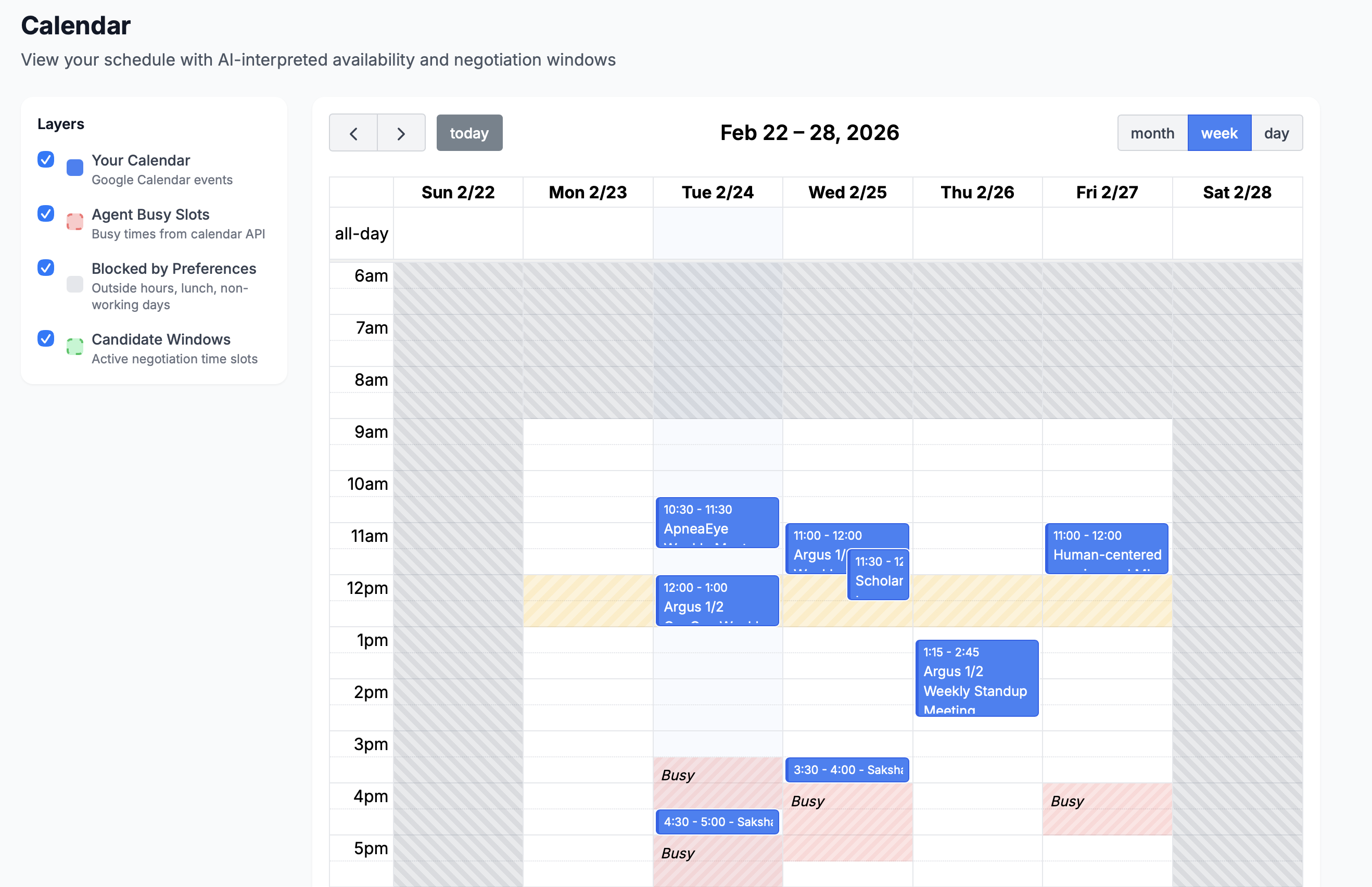Hide the Candidate Windows layer checkbox
1372x887 pixels.
click(46, 339)
